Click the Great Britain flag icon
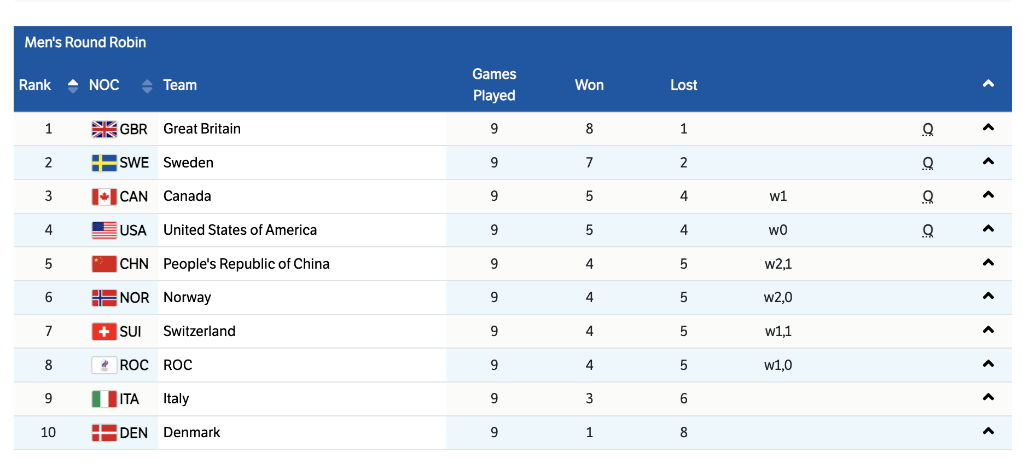1023x475 pixels. click(x=104, y=129)
